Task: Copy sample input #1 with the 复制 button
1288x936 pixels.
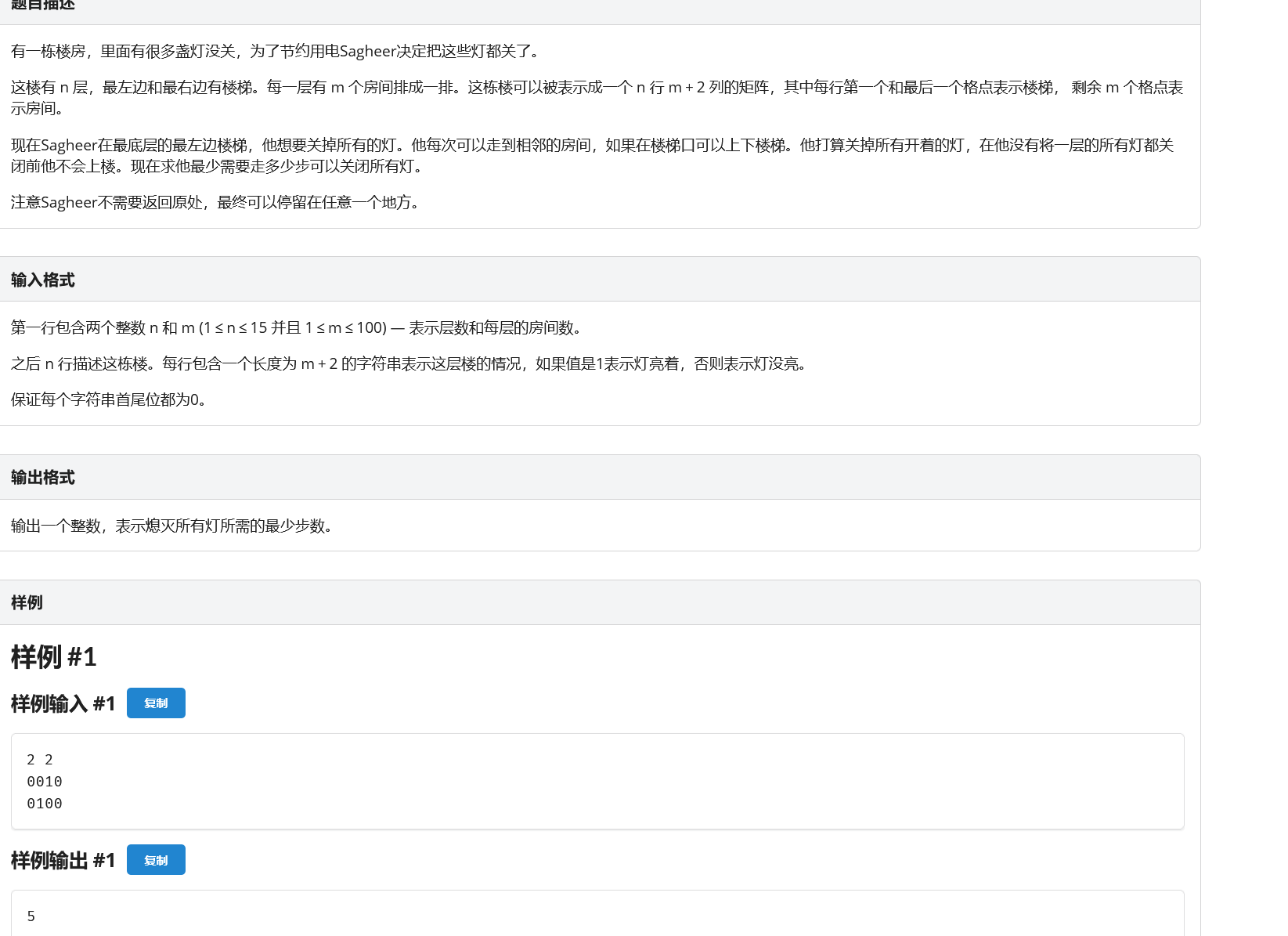Action: pos(156,703)
